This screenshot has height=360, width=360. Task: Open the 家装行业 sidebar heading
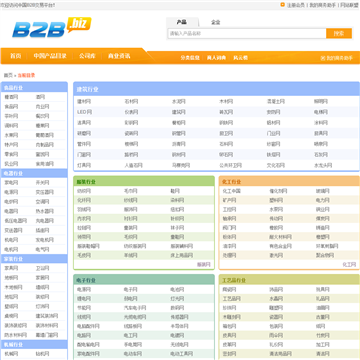point(14,259)
